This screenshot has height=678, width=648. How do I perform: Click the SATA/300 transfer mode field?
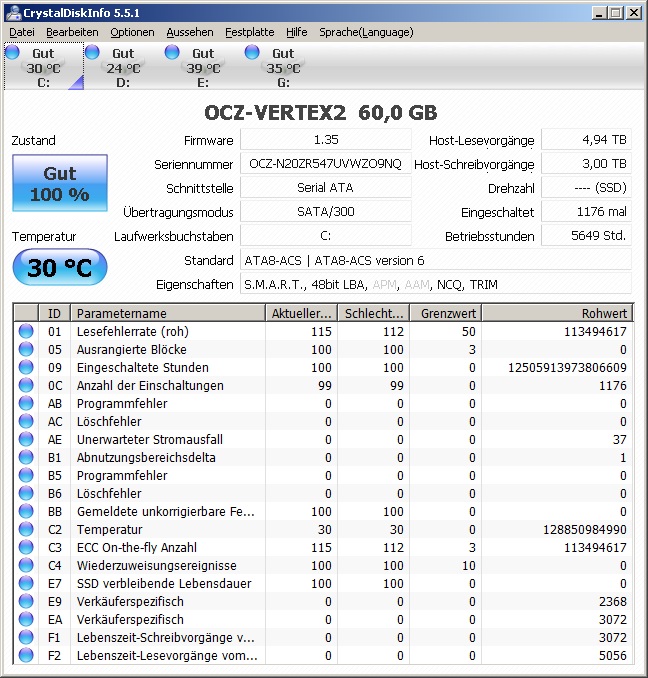click(x=326, y=212)
